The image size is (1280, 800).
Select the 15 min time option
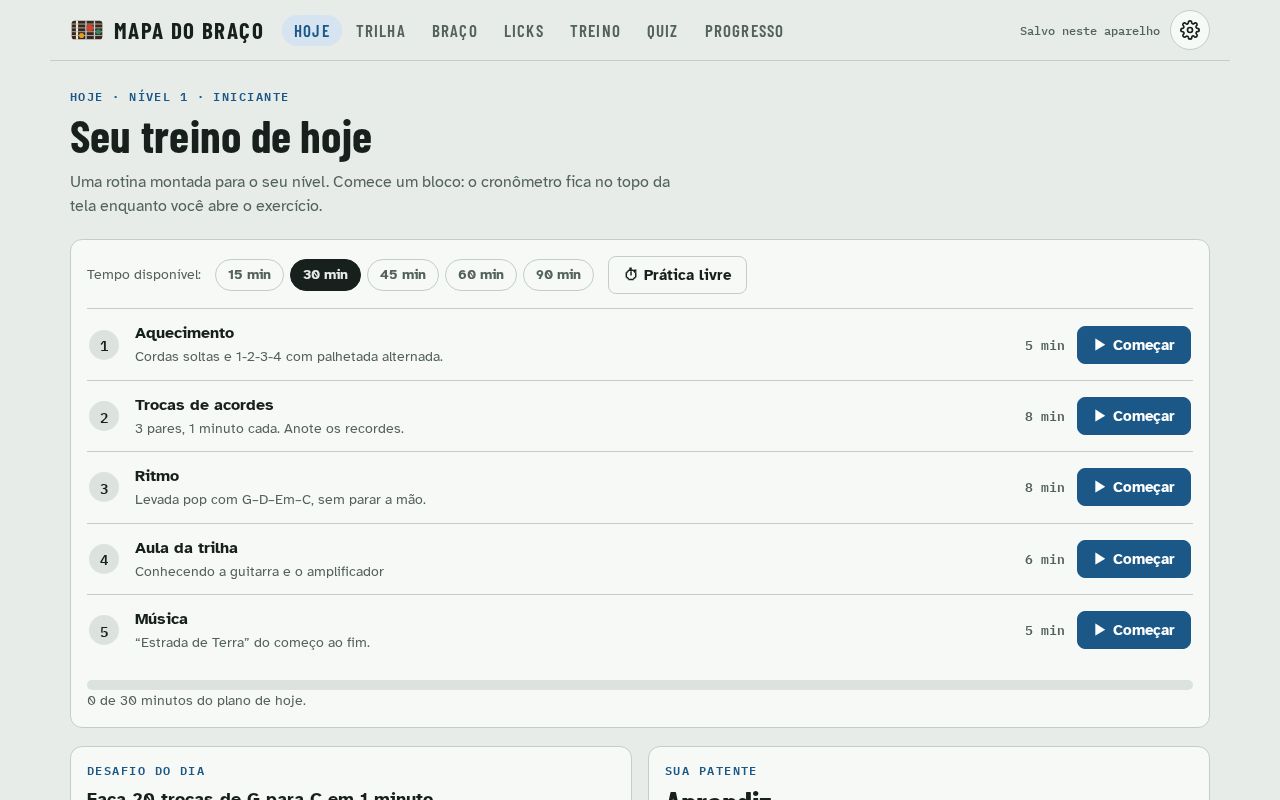pos(249,275)
